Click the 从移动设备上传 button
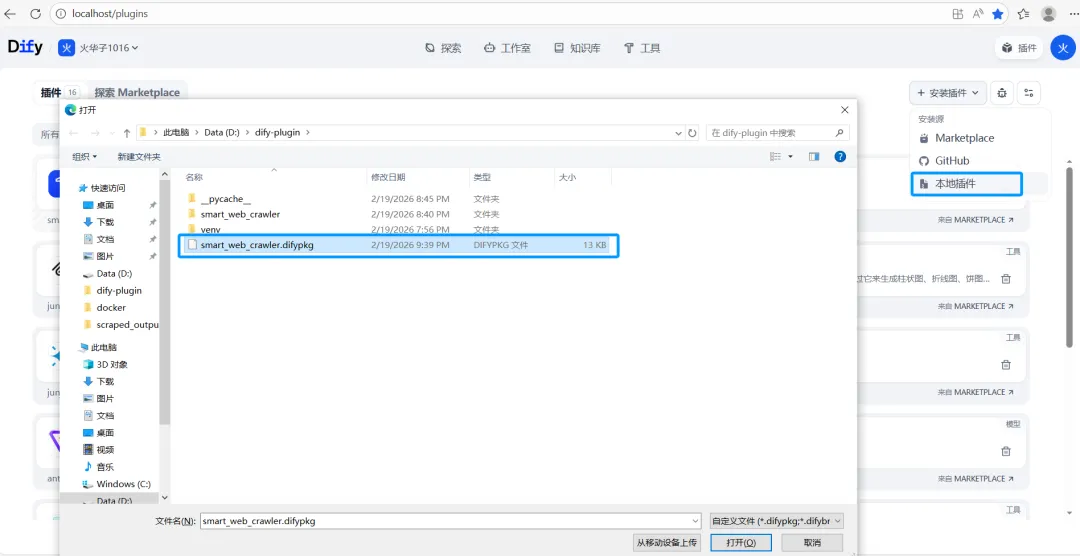The height and width of the screenshot is (556, 1080). click(x=667, y=542)
